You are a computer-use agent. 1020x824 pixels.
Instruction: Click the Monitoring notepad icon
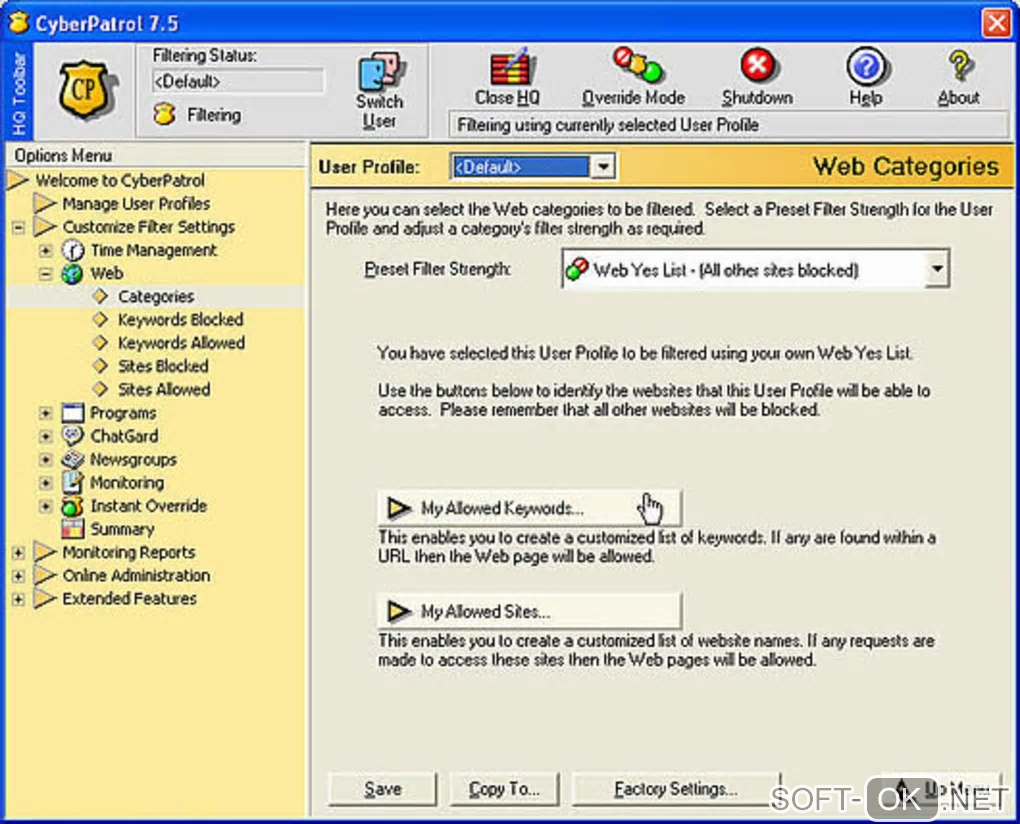(x=73, y=482)
